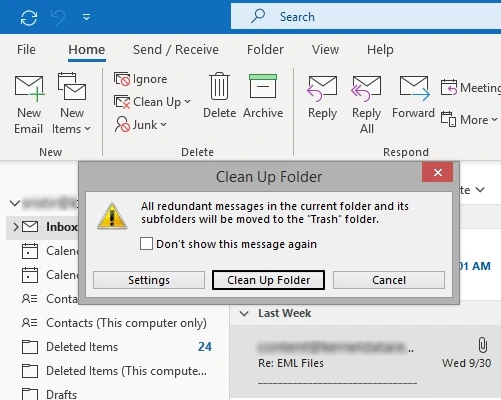The height and width of the screenshot is (400, 501).
Task: Switch to the View tab
Action: pyautogui.click(x=325, y=50)
